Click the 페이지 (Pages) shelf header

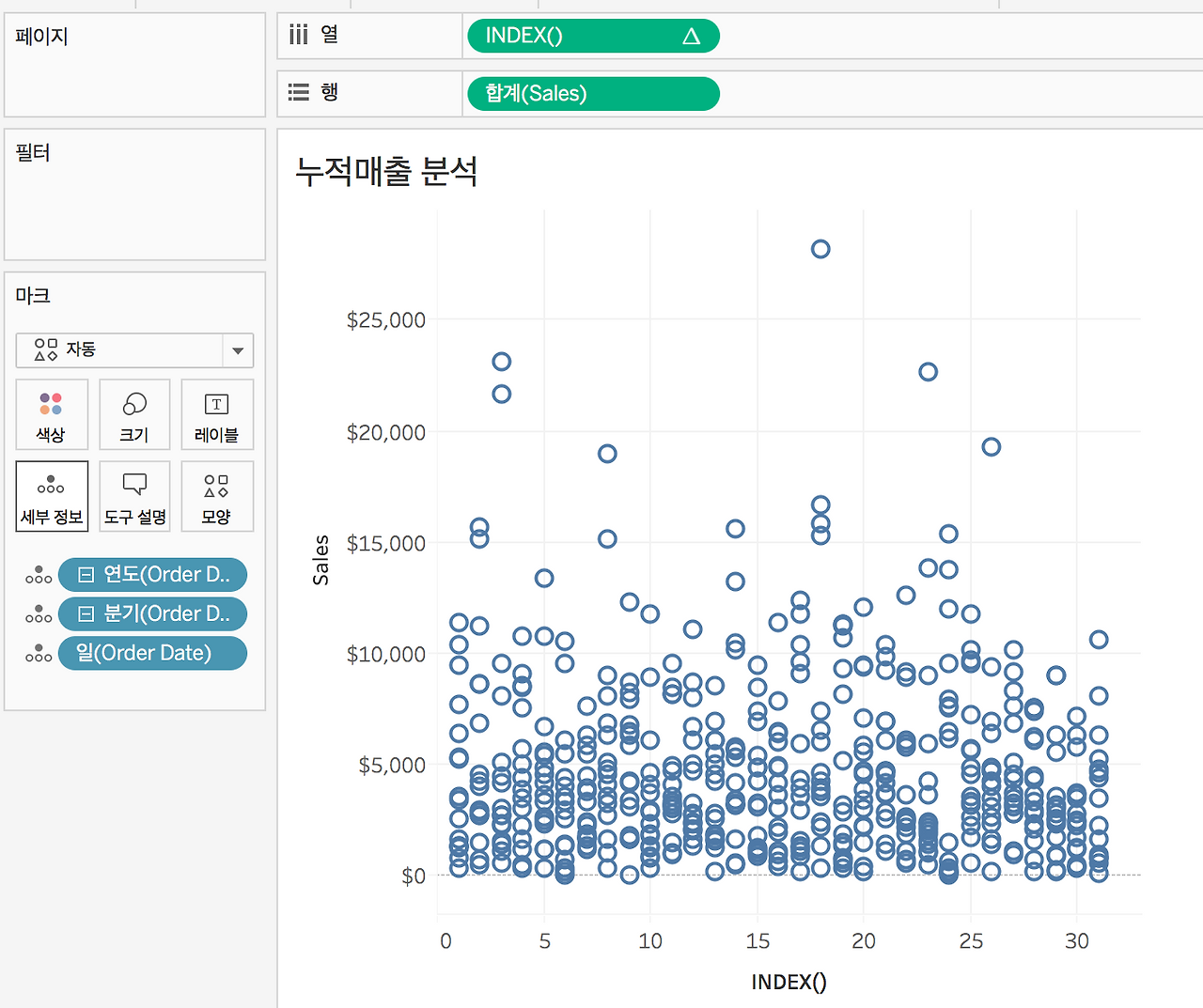42,37
